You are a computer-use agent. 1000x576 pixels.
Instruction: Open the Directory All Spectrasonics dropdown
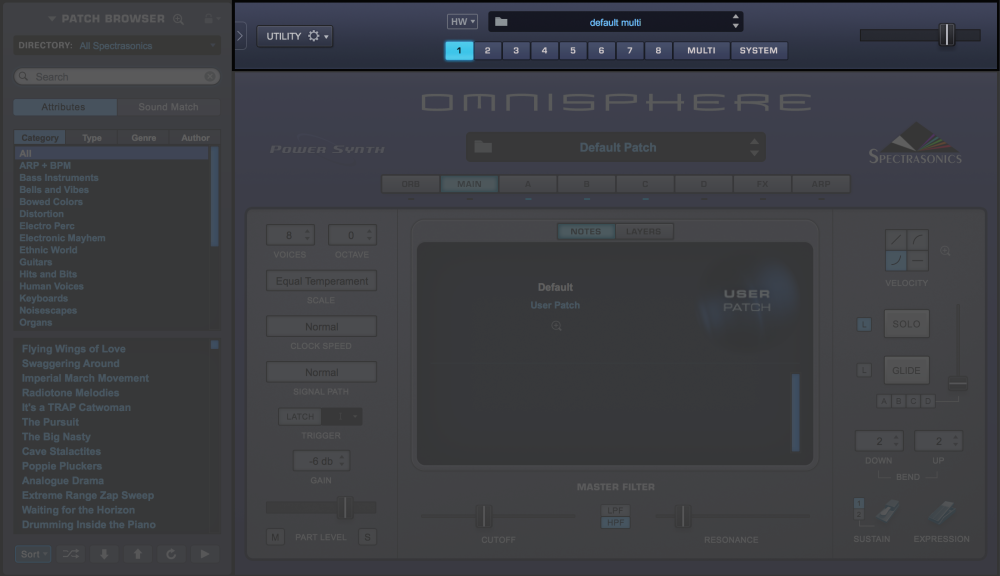117,45
